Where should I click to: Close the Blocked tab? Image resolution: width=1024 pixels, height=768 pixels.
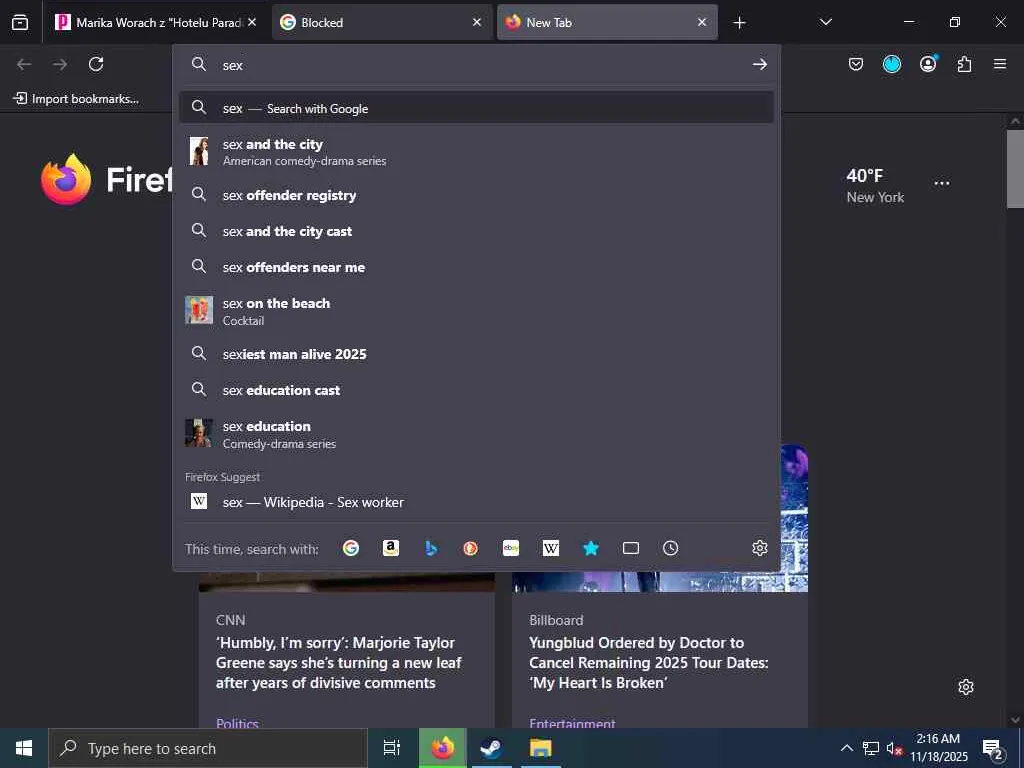[477, 22]
